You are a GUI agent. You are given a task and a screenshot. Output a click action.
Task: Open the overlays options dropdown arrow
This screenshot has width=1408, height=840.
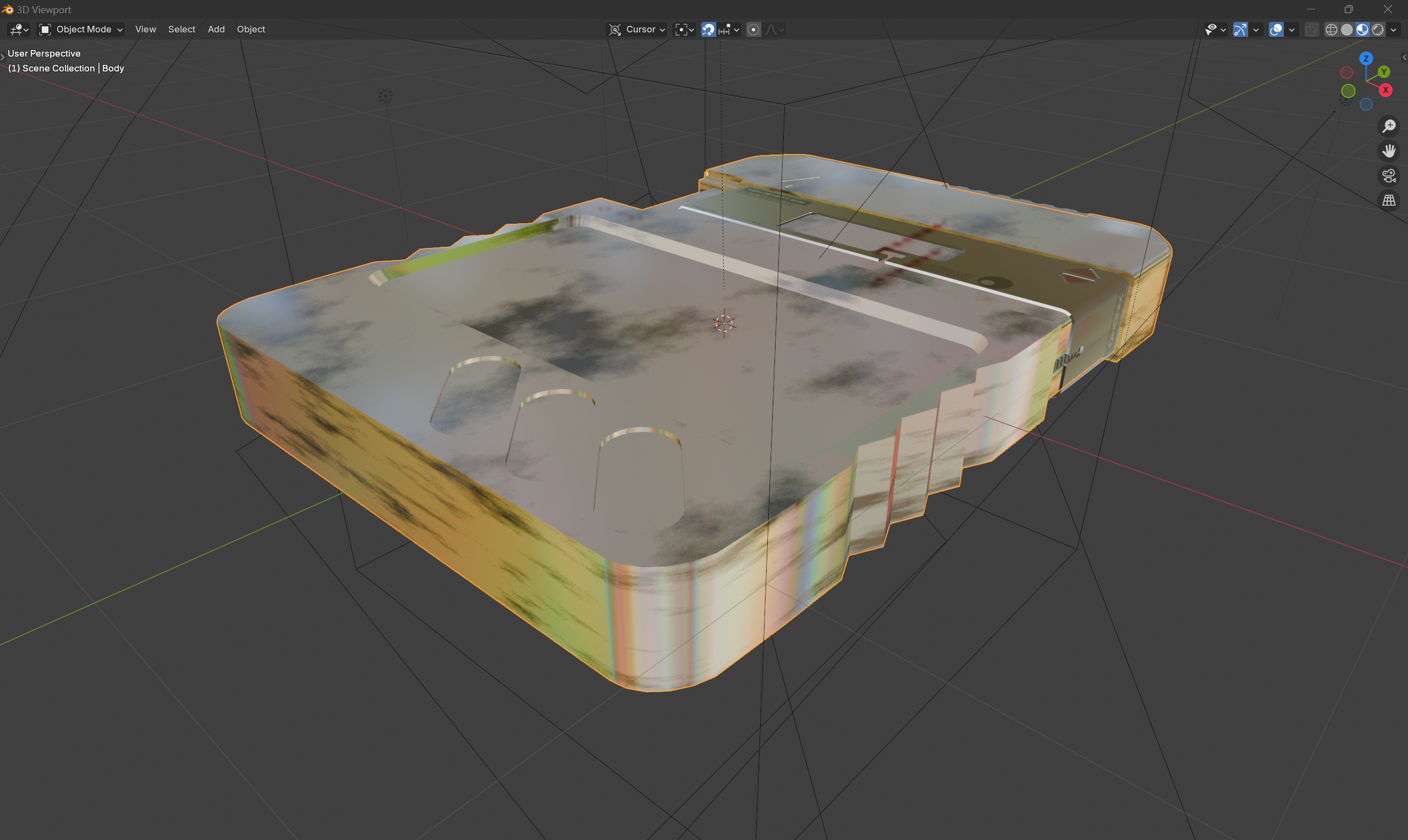click(1292, 30)
